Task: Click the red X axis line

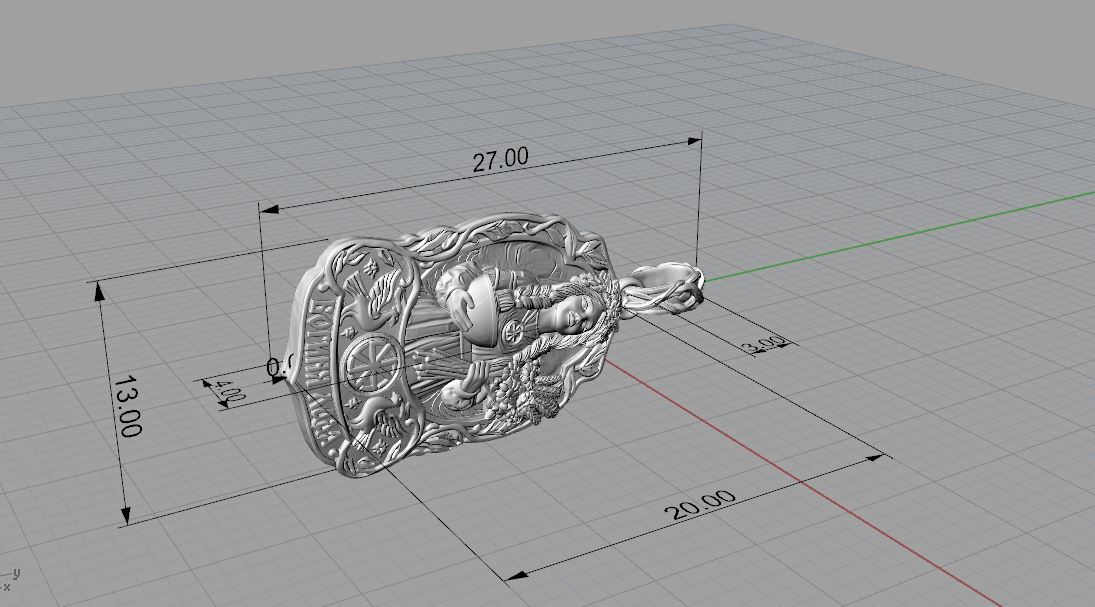Action: (803, 482)
